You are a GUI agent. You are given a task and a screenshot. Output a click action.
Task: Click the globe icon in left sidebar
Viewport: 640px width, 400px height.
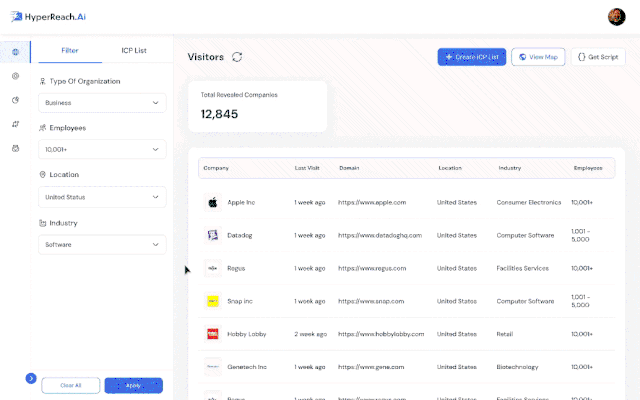[15, 52]
